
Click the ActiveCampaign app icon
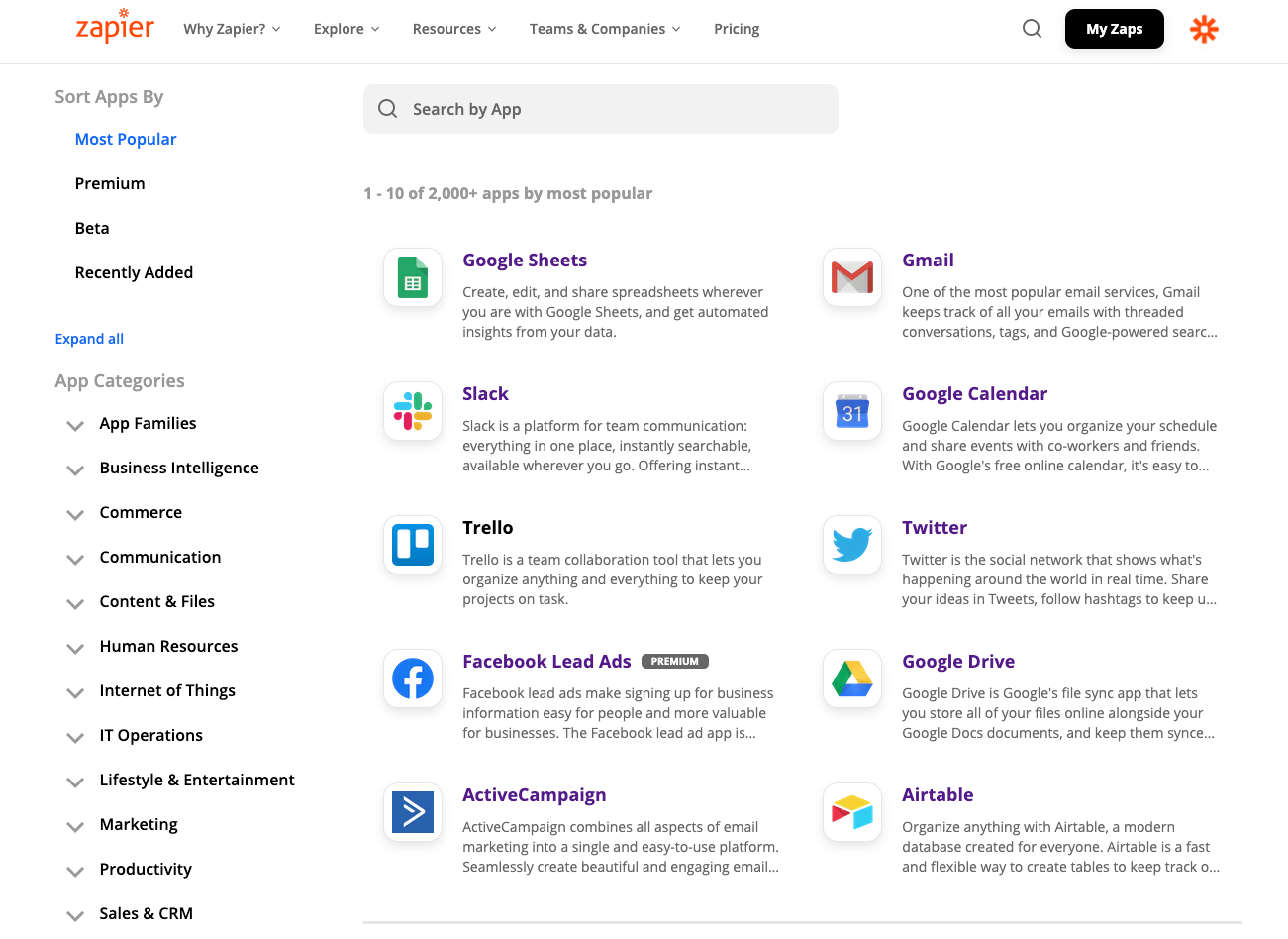coord(413,812)
